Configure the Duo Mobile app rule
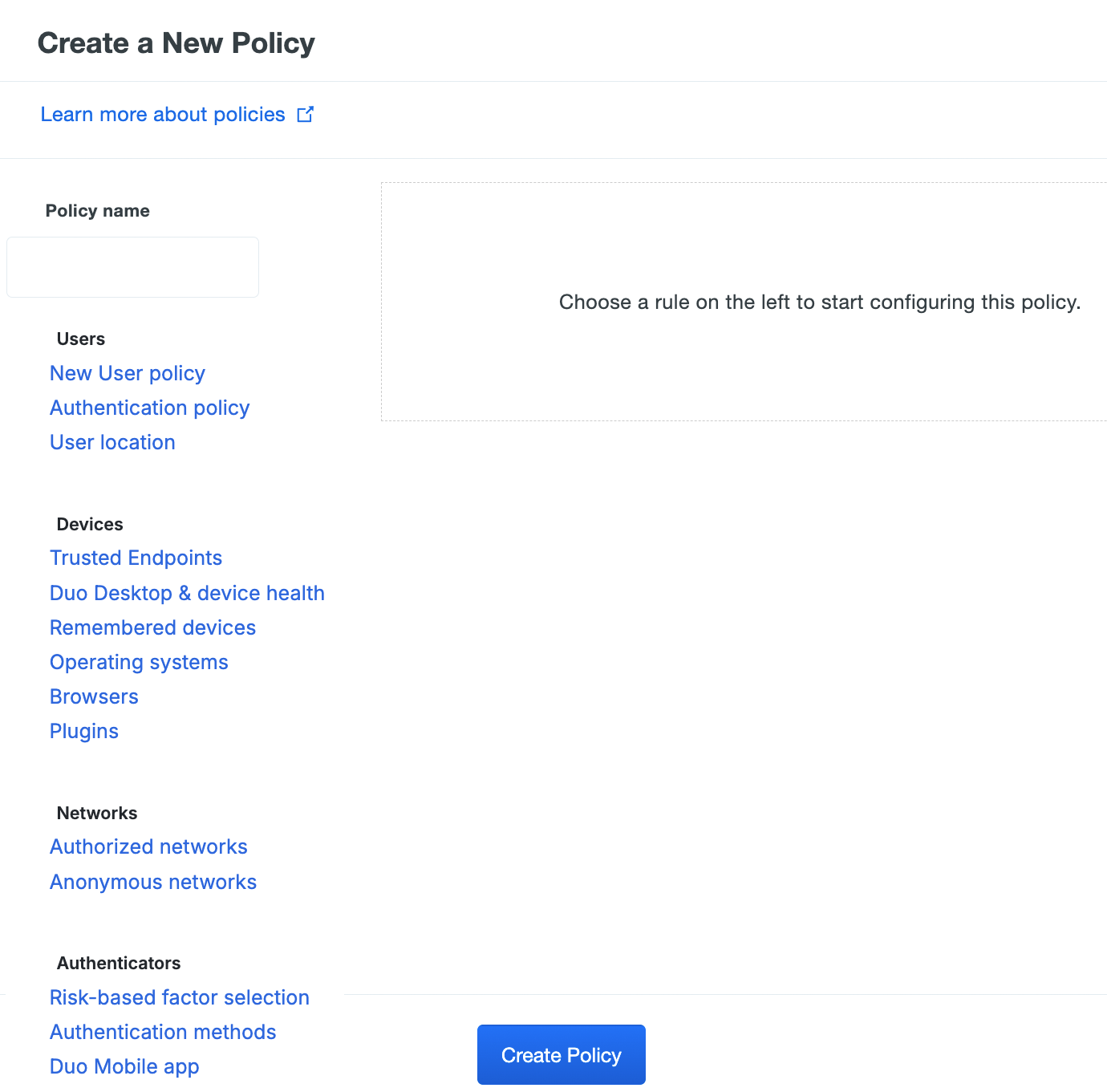This screenshot has width=1107, height=1092. [124, 1066]
